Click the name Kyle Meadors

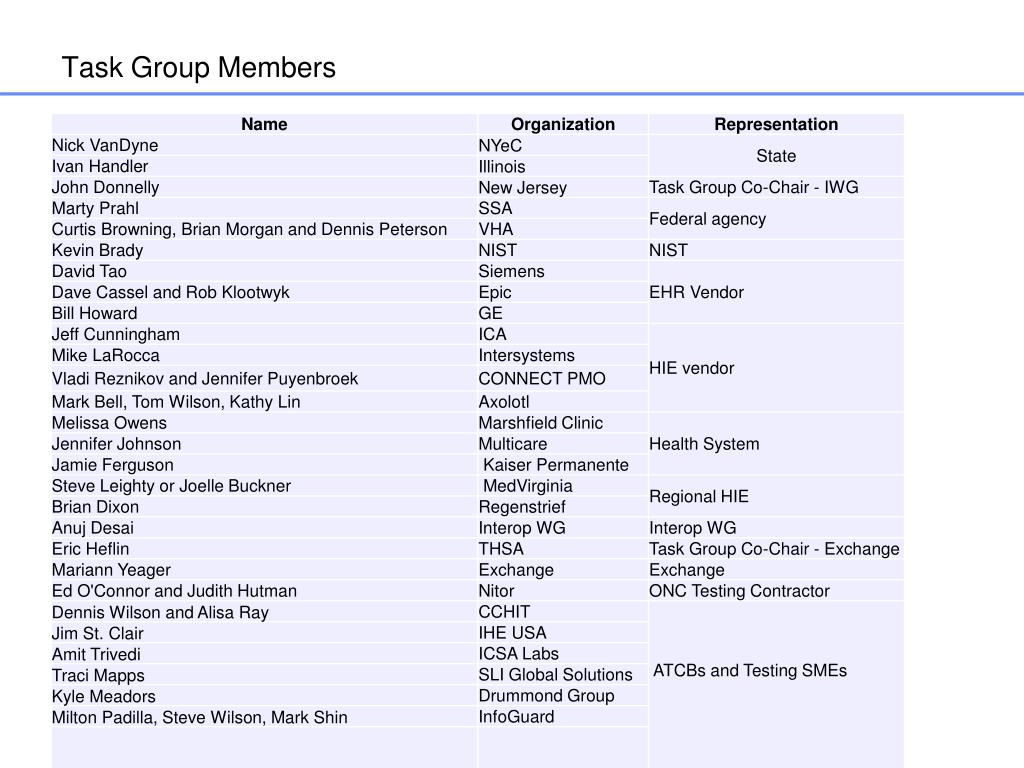104,696
